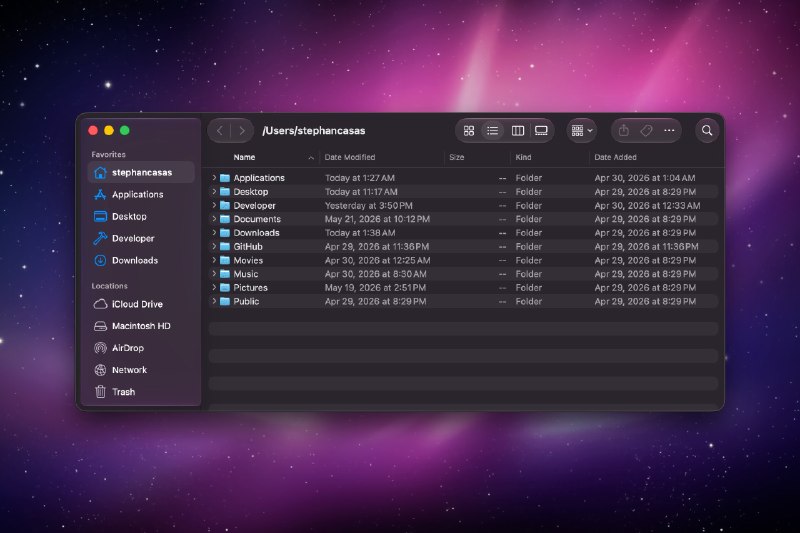Open Downloads in the sidebar
This screenshot has width=800, height=533.
pos(141,260)
